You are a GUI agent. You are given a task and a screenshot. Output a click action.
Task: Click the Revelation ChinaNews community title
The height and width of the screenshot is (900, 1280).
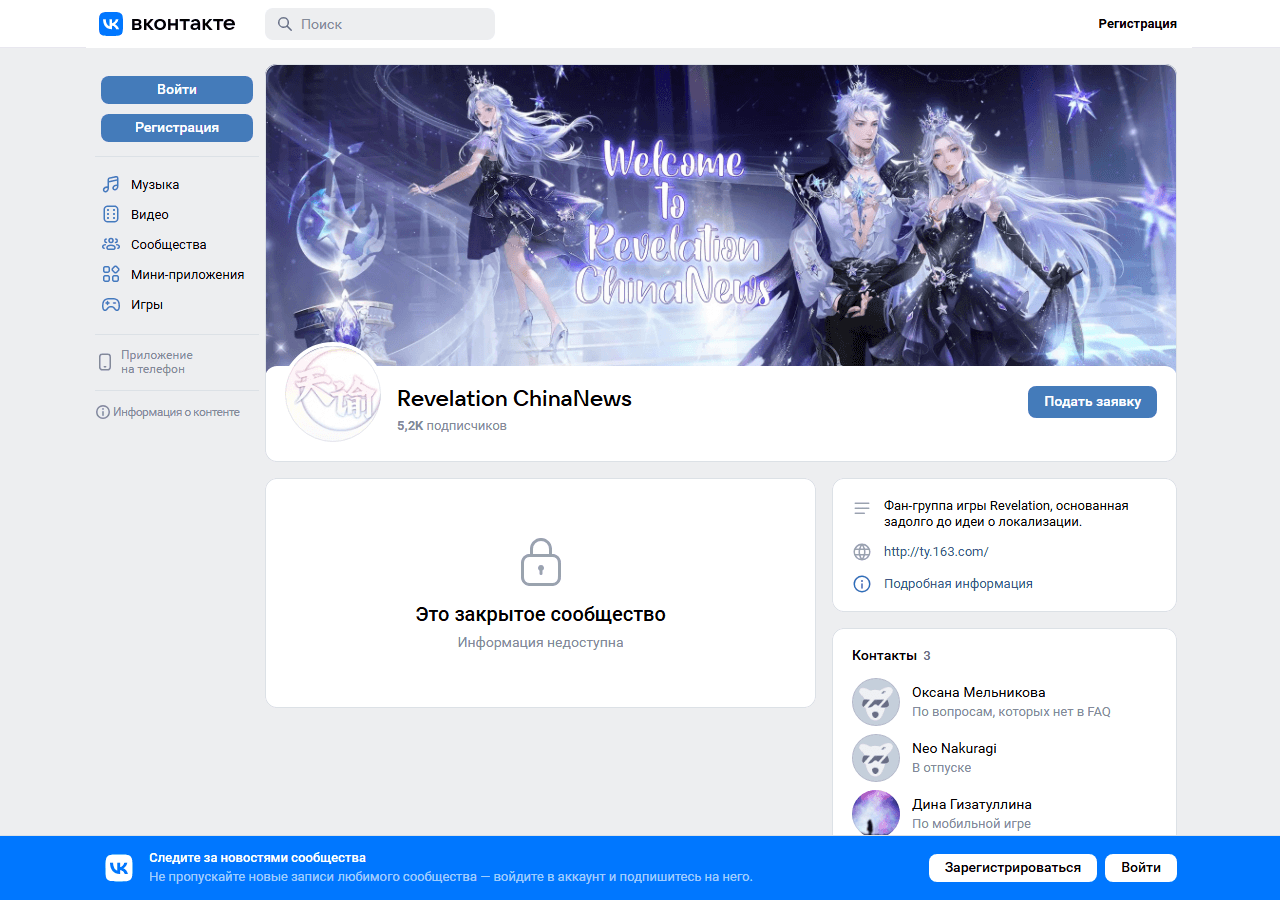[x=514, y=398]
